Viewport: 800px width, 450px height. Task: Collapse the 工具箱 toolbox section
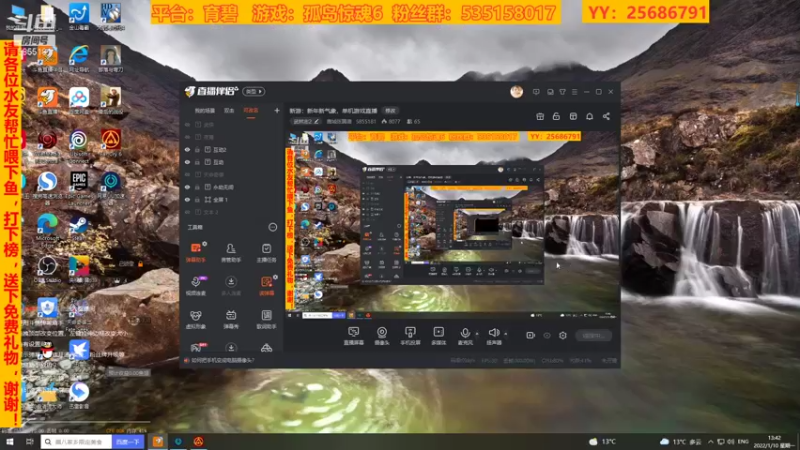(273, 227)
